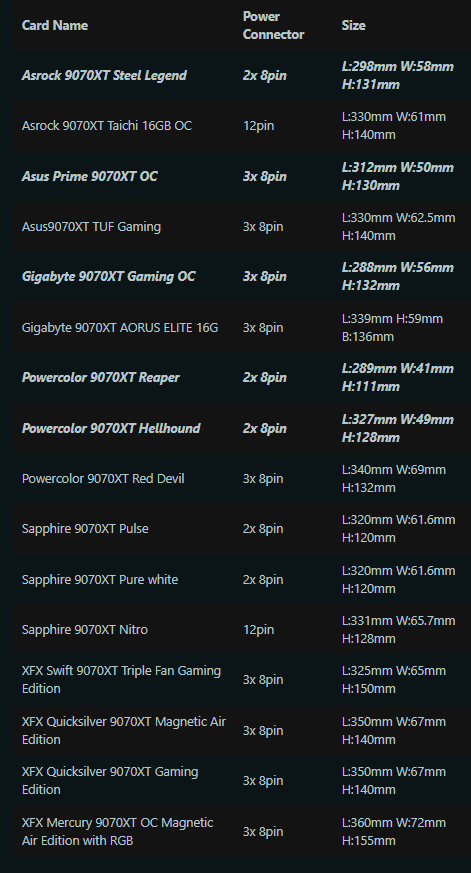Click XFX Quicksilver Magnetic Air Edition name
The height and width of the screenshot is (873, 471).
[x=124, y=730]
